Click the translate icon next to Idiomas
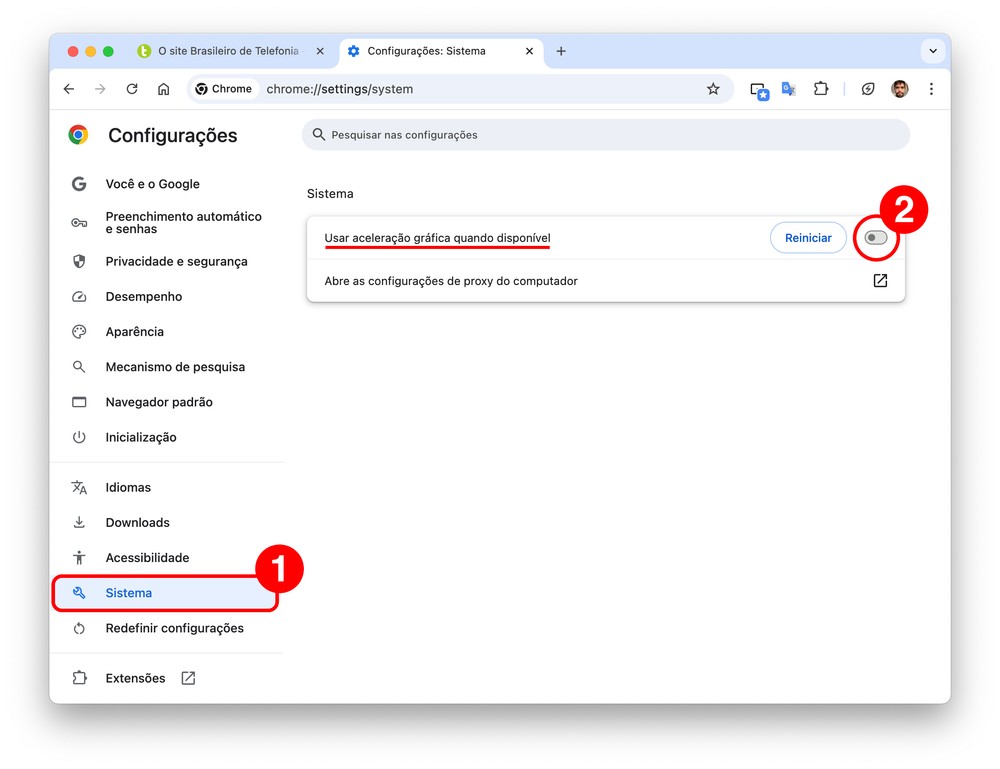1000x769 pixels. (79, 487)
